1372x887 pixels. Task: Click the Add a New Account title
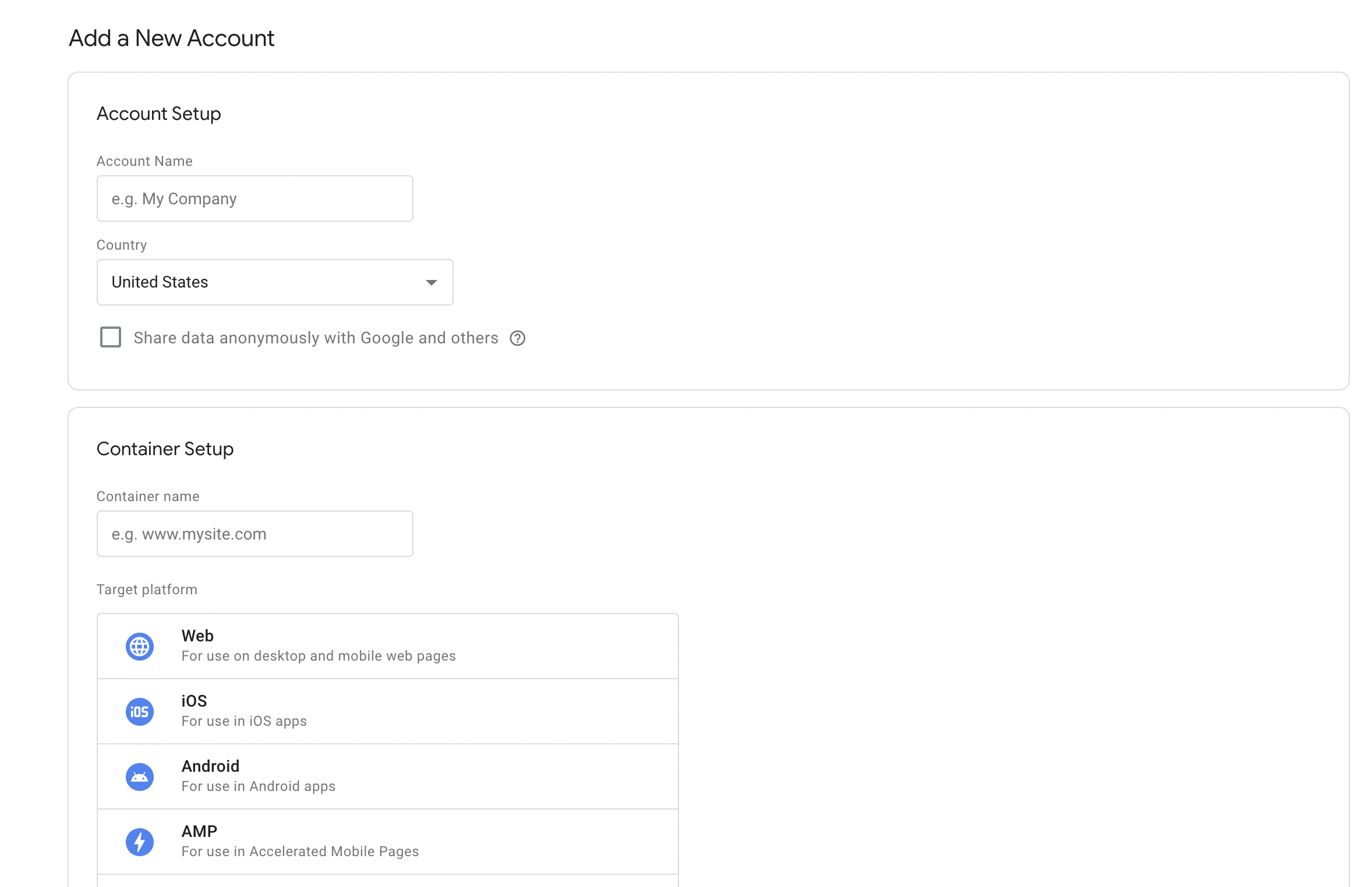point(172,38)
